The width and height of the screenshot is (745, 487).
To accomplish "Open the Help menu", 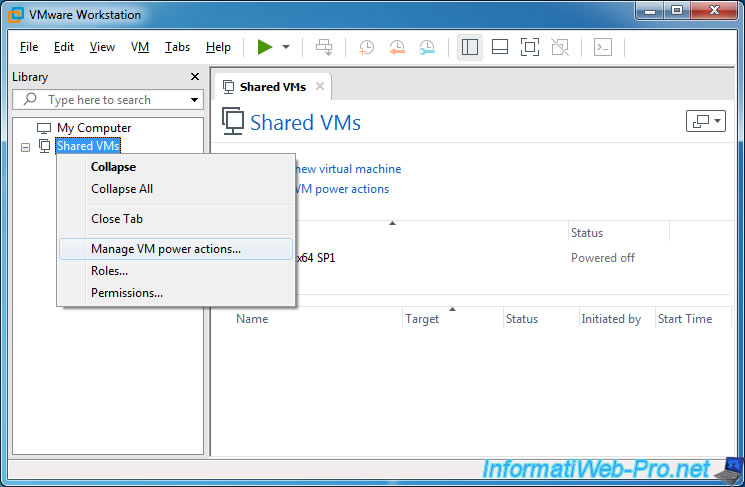I will pyautogui.click(x=218, y=47).
